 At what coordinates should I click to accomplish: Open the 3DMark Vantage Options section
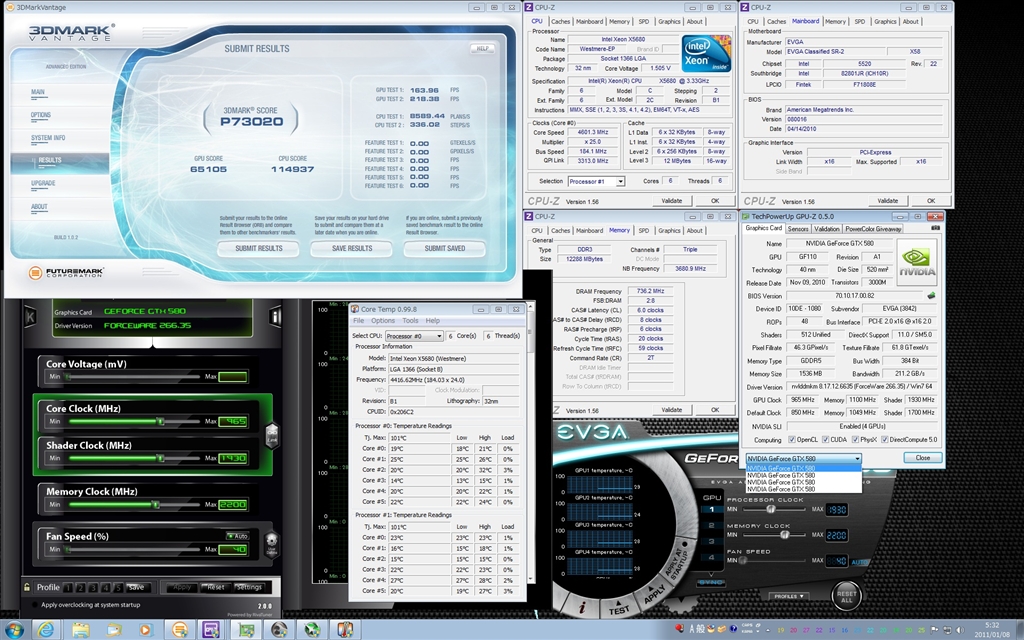pos(40,115)
